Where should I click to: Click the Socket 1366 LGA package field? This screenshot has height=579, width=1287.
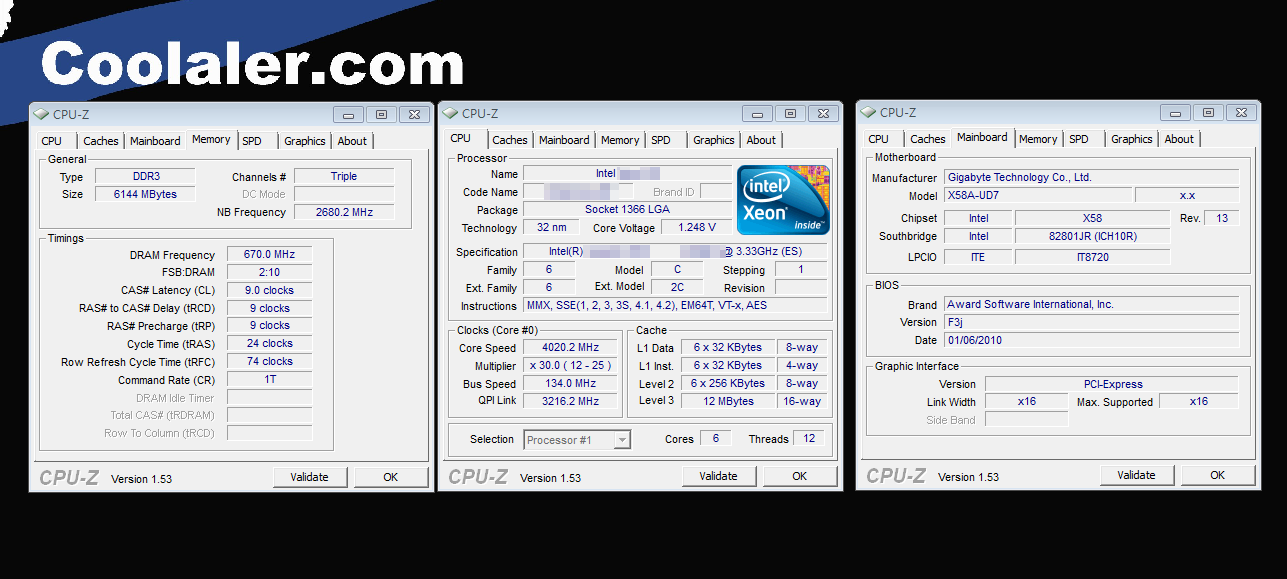(x=627, y=210)
